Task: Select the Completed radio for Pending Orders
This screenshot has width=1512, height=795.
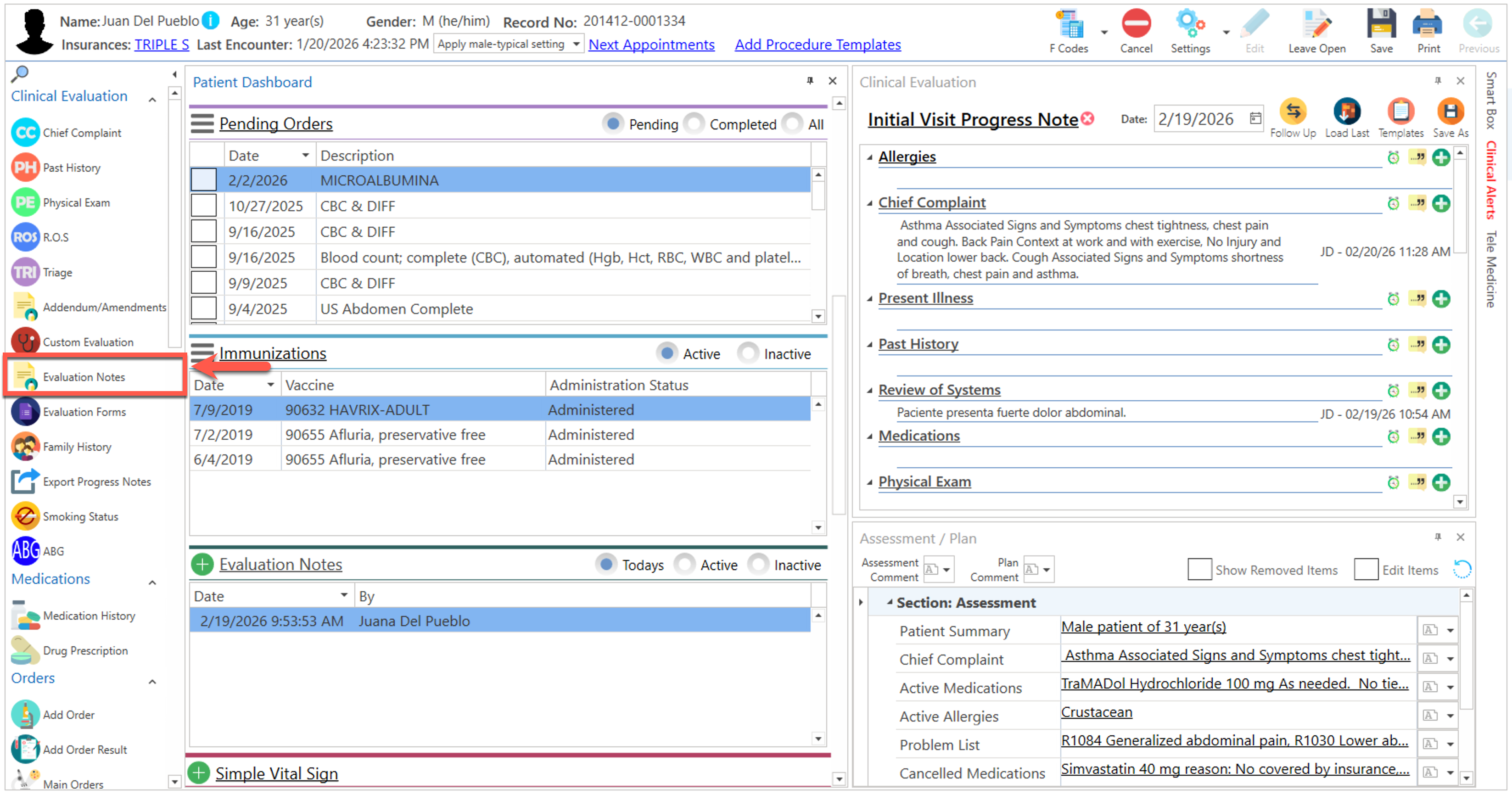Action: (x=695, y=124)
